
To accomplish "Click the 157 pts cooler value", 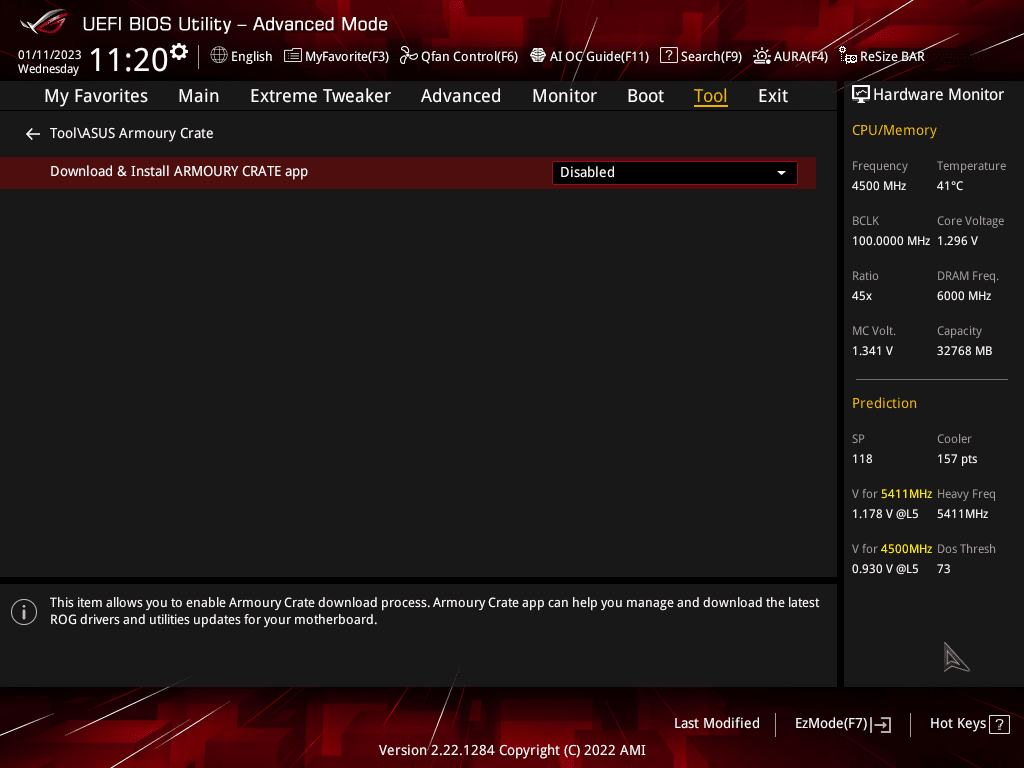I will 957,459.
